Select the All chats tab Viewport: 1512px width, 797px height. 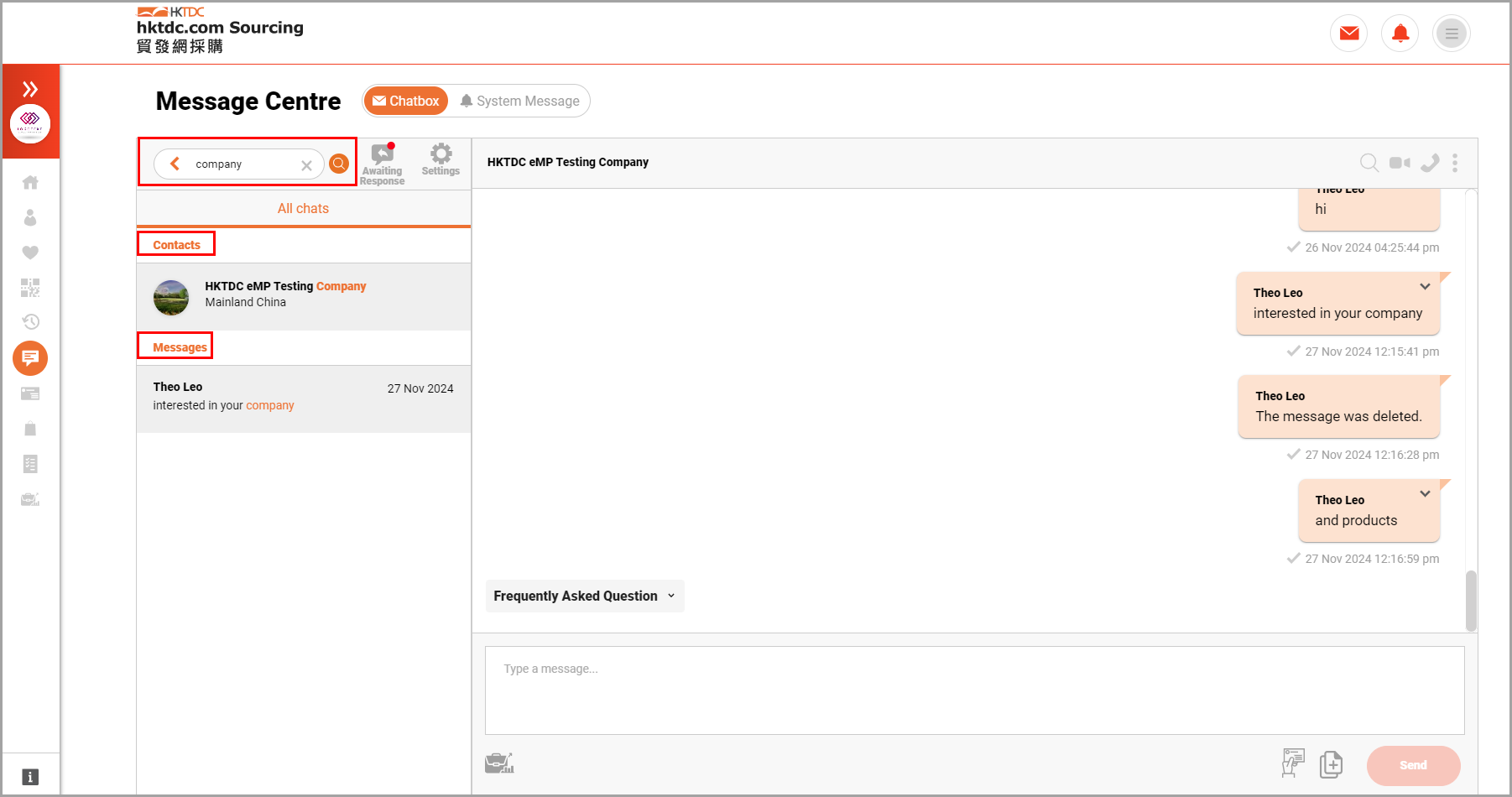click(x=303, y=208)
